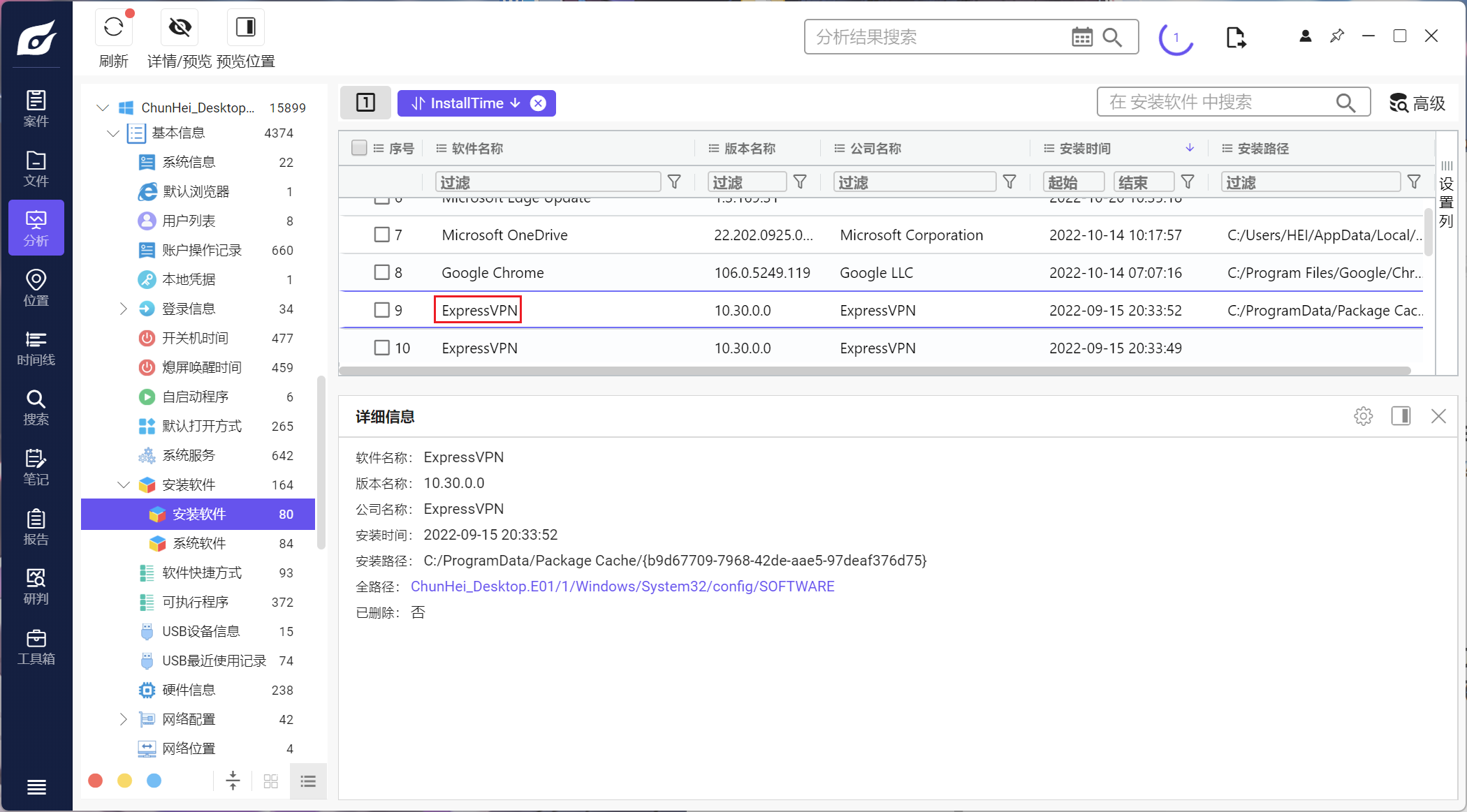
Task: Toggle detail panel dock position icon
Action: [1401, 416]
